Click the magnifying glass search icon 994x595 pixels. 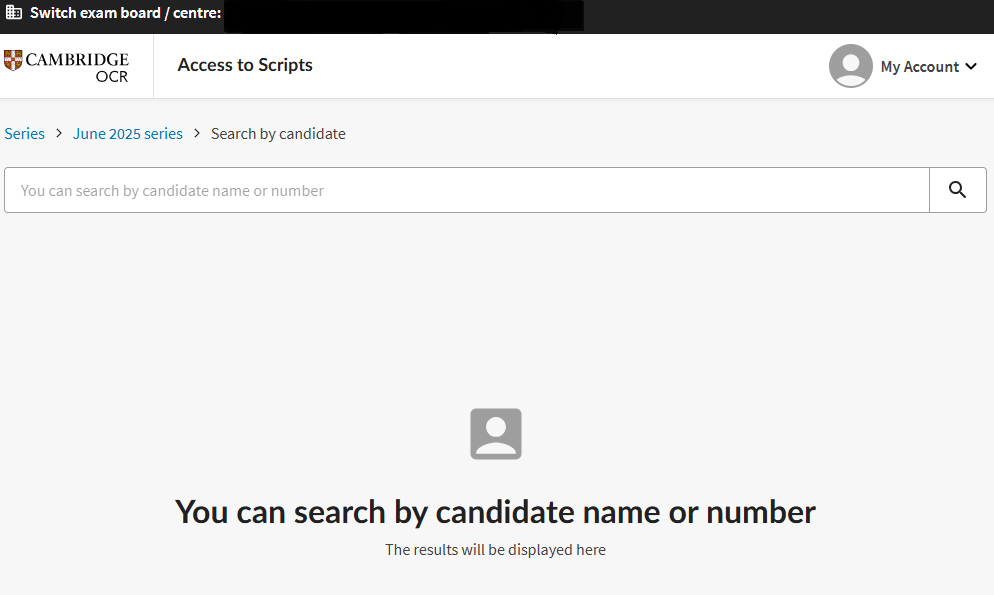point(957,189)
